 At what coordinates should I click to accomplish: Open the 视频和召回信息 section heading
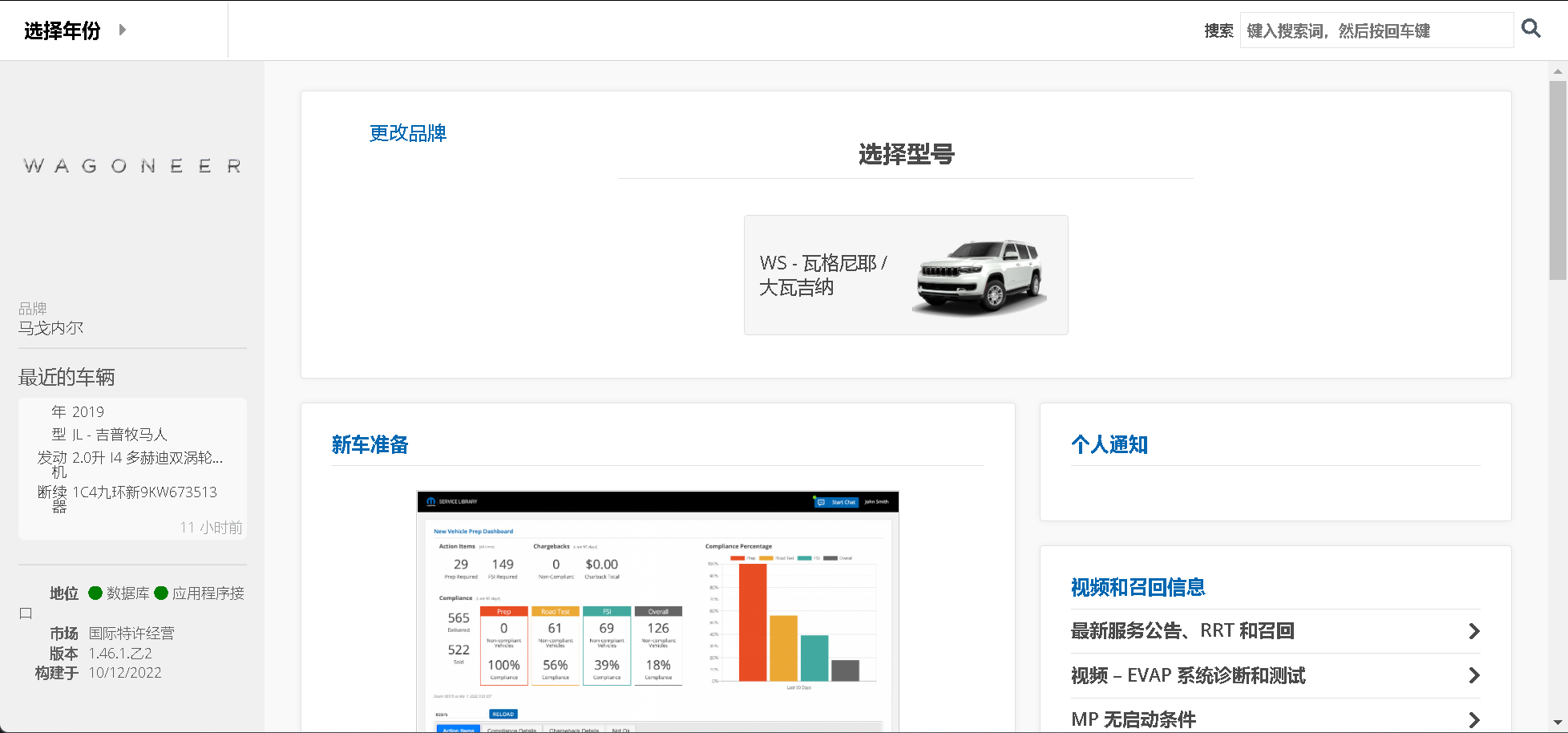tap(1138, 587)
